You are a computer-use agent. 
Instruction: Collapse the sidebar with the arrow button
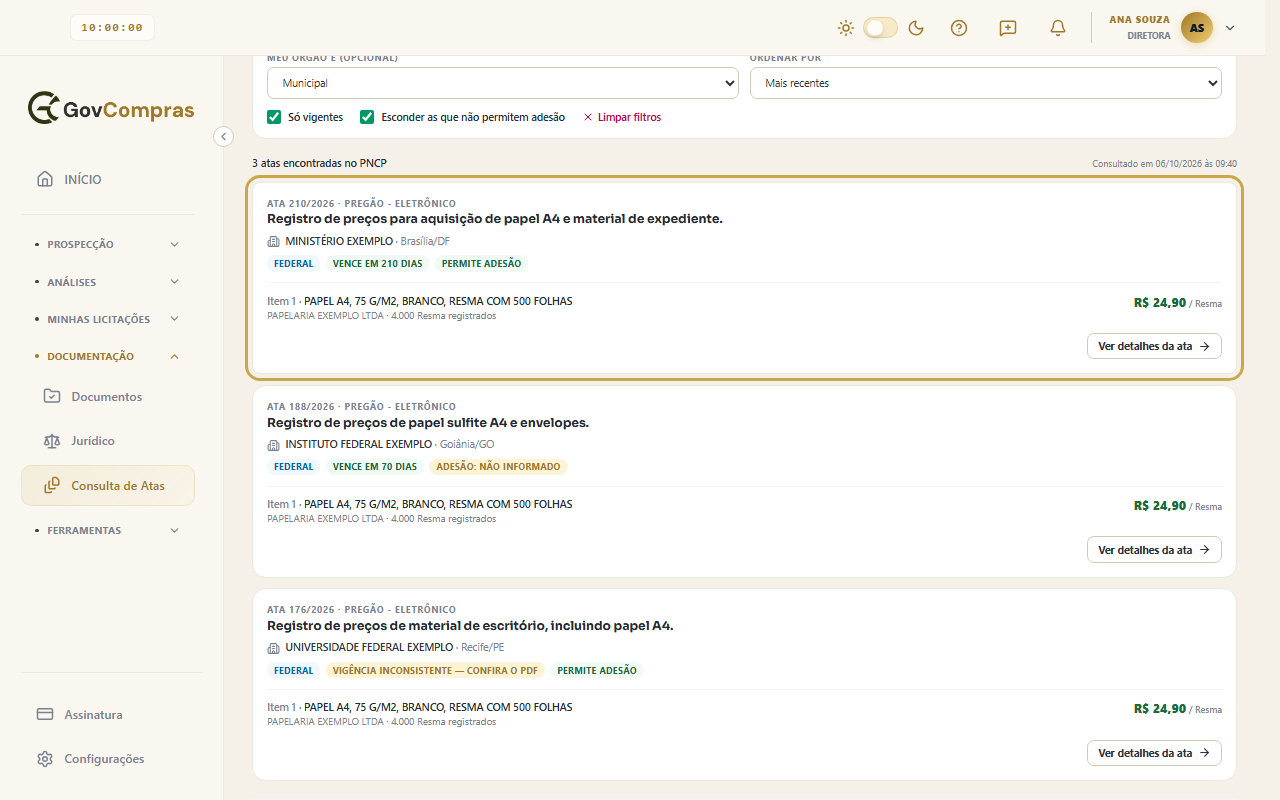[x=224, y=136]
